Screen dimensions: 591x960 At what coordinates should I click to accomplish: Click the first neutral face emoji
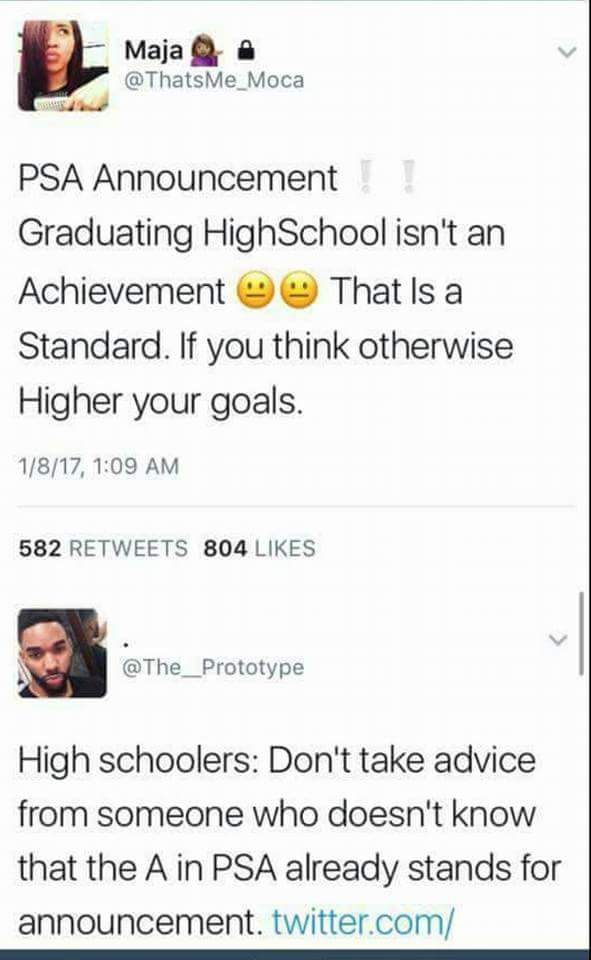[x=257, y=291]
